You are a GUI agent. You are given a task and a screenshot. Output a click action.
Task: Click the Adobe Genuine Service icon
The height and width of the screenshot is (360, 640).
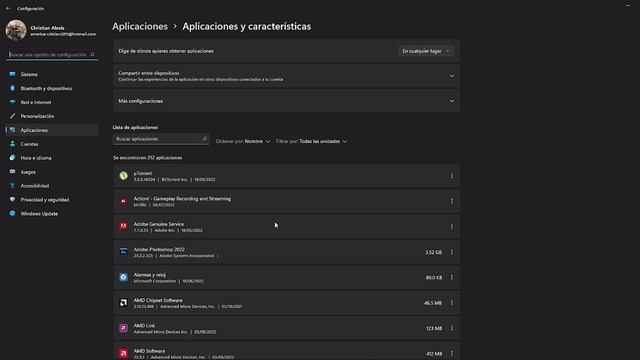coord(123,227)
